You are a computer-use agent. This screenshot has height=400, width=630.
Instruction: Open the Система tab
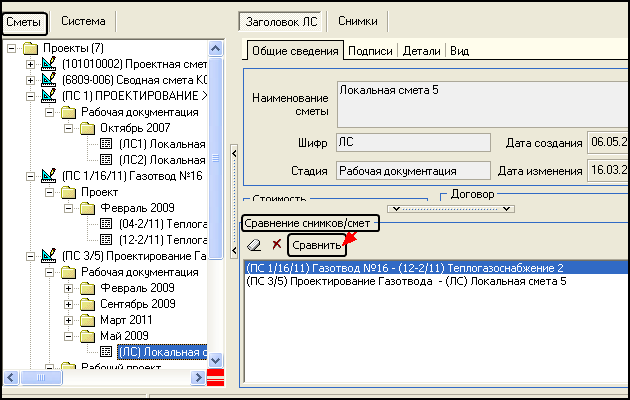(83, 20)
